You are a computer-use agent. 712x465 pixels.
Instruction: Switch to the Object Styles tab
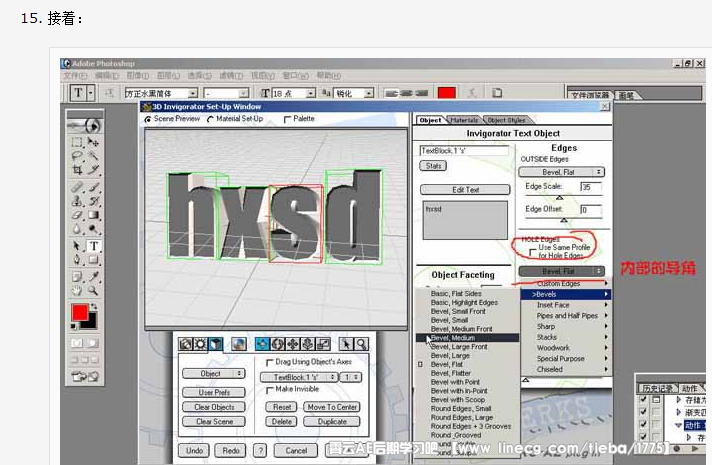(x=506, y=120)
